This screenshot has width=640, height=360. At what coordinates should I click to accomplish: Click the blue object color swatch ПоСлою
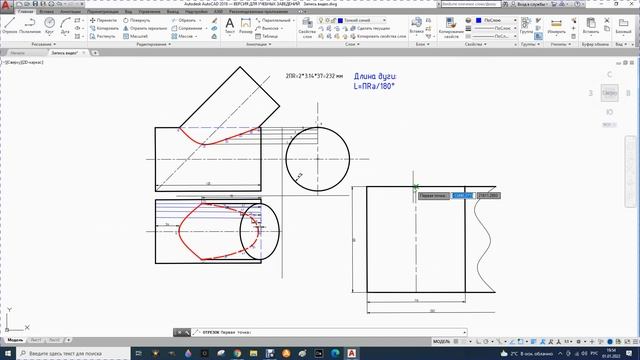point(479,20)
